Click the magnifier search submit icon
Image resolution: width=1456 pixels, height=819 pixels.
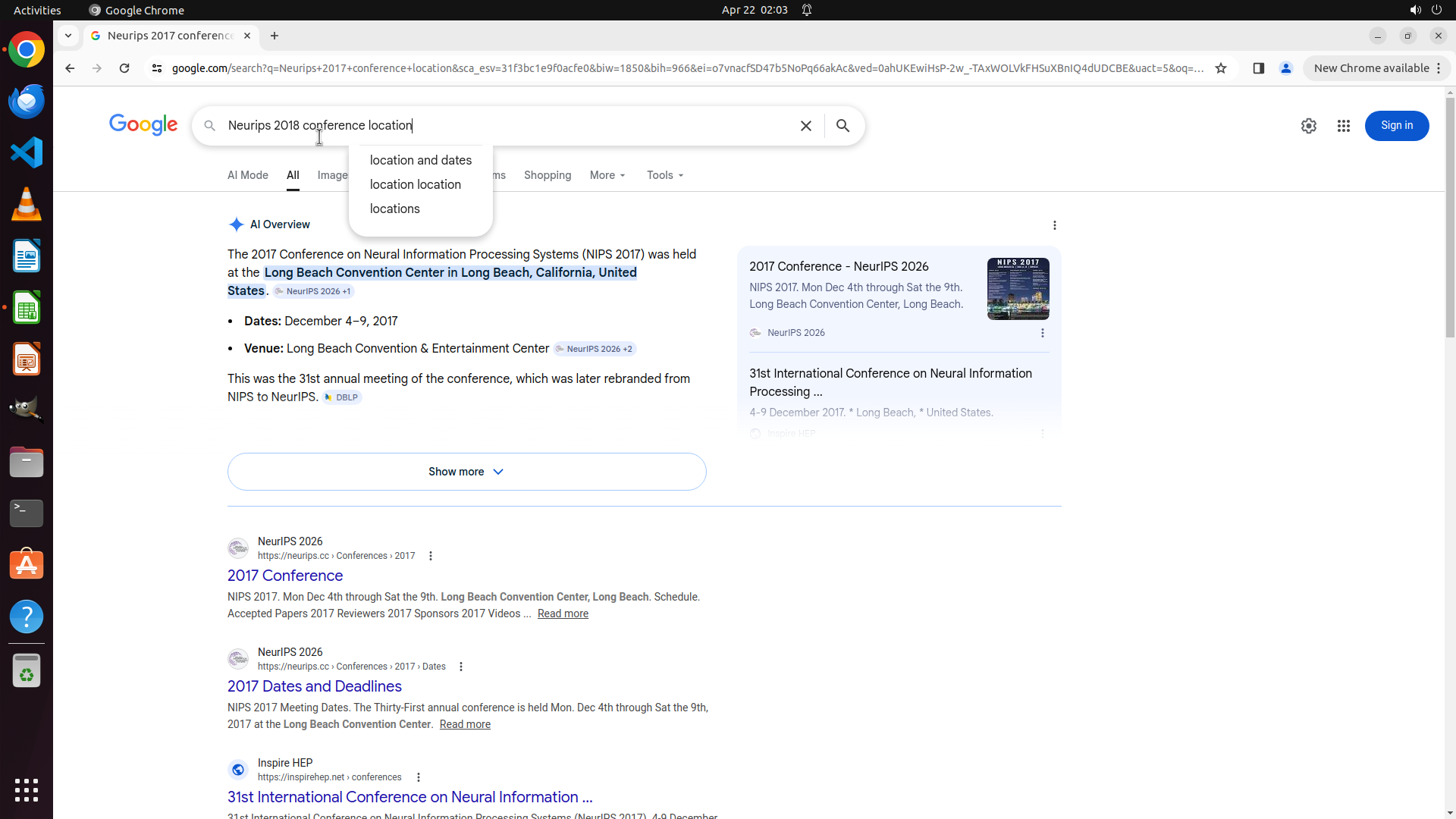(x=843, y=126)
